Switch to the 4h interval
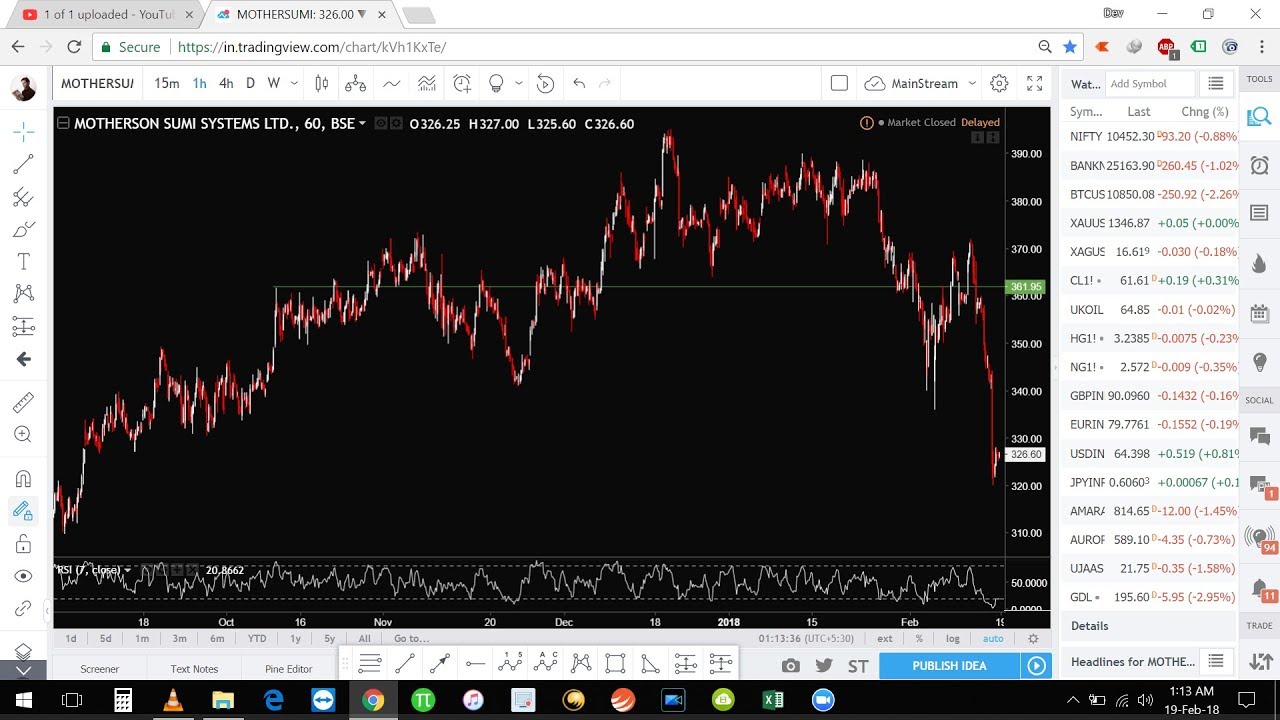The width and height of the screenshot is (1280, 720). 226,84
